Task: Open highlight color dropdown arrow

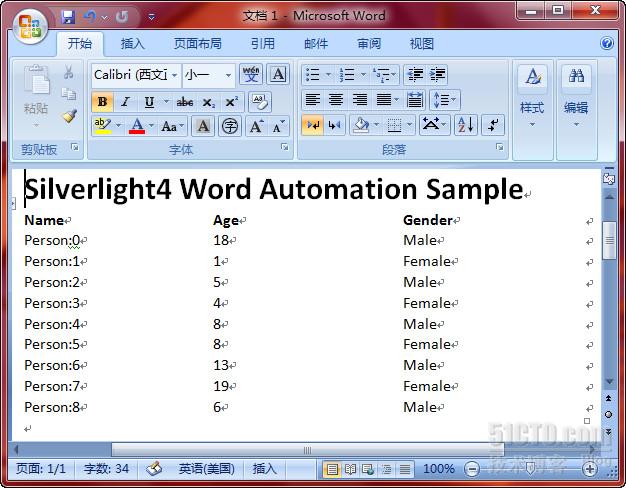Action: click(118, 125)
